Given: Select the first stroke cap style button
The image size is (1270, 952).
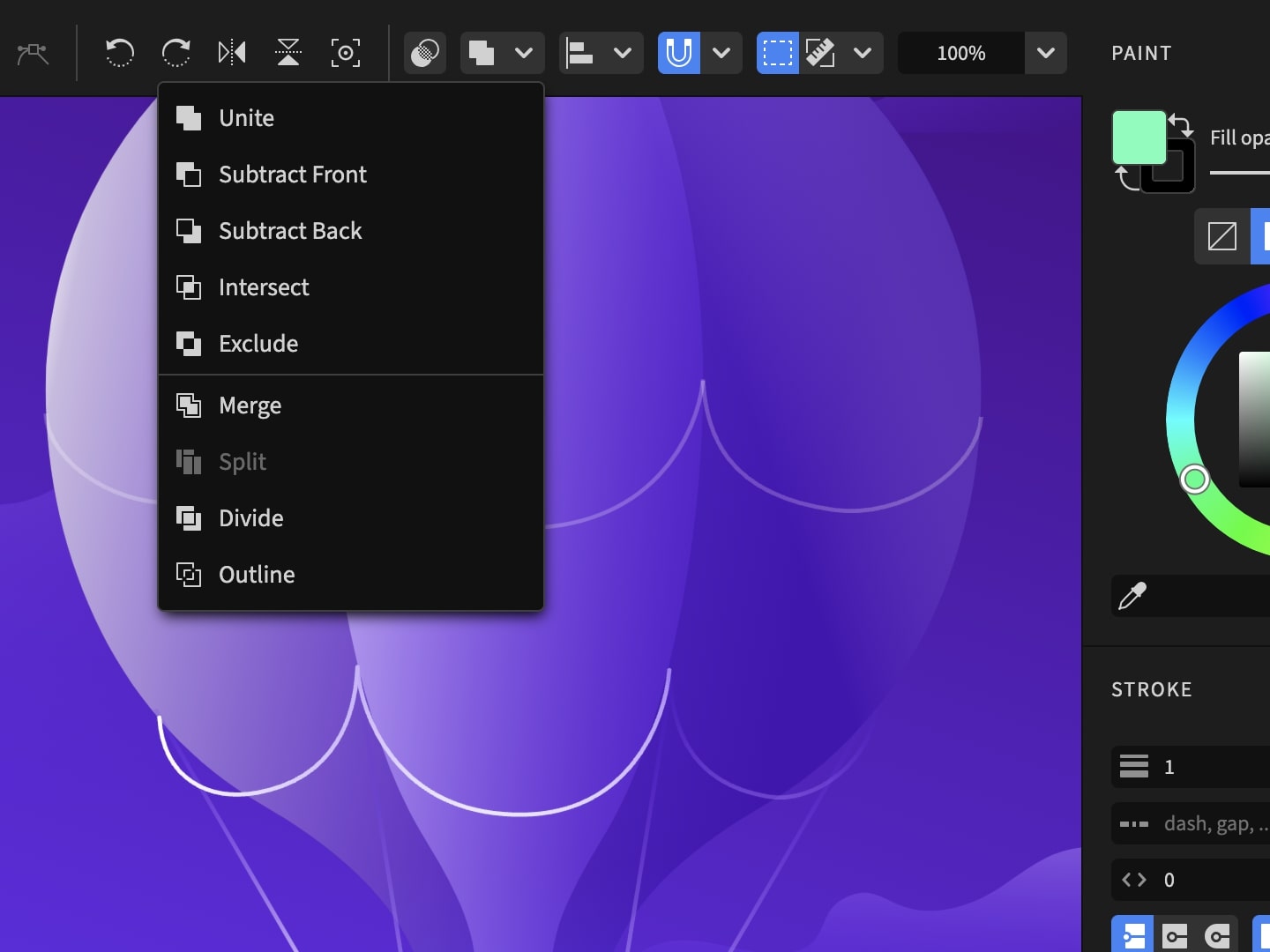Looking at the screenshot, I should pos(1132,934).
